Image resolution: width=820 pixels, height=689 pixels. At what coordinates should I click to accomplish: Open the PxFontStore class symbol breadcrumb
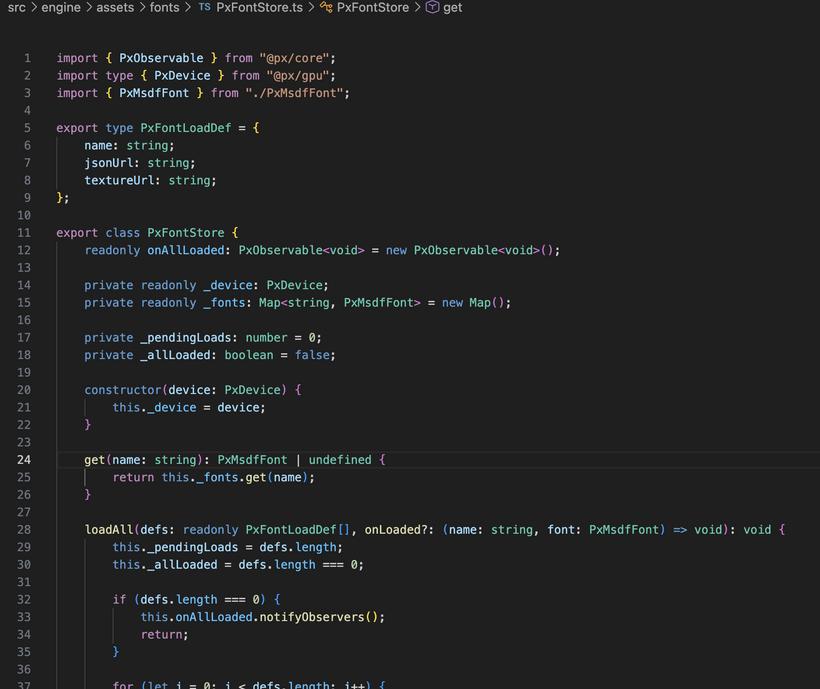(373, 7)
